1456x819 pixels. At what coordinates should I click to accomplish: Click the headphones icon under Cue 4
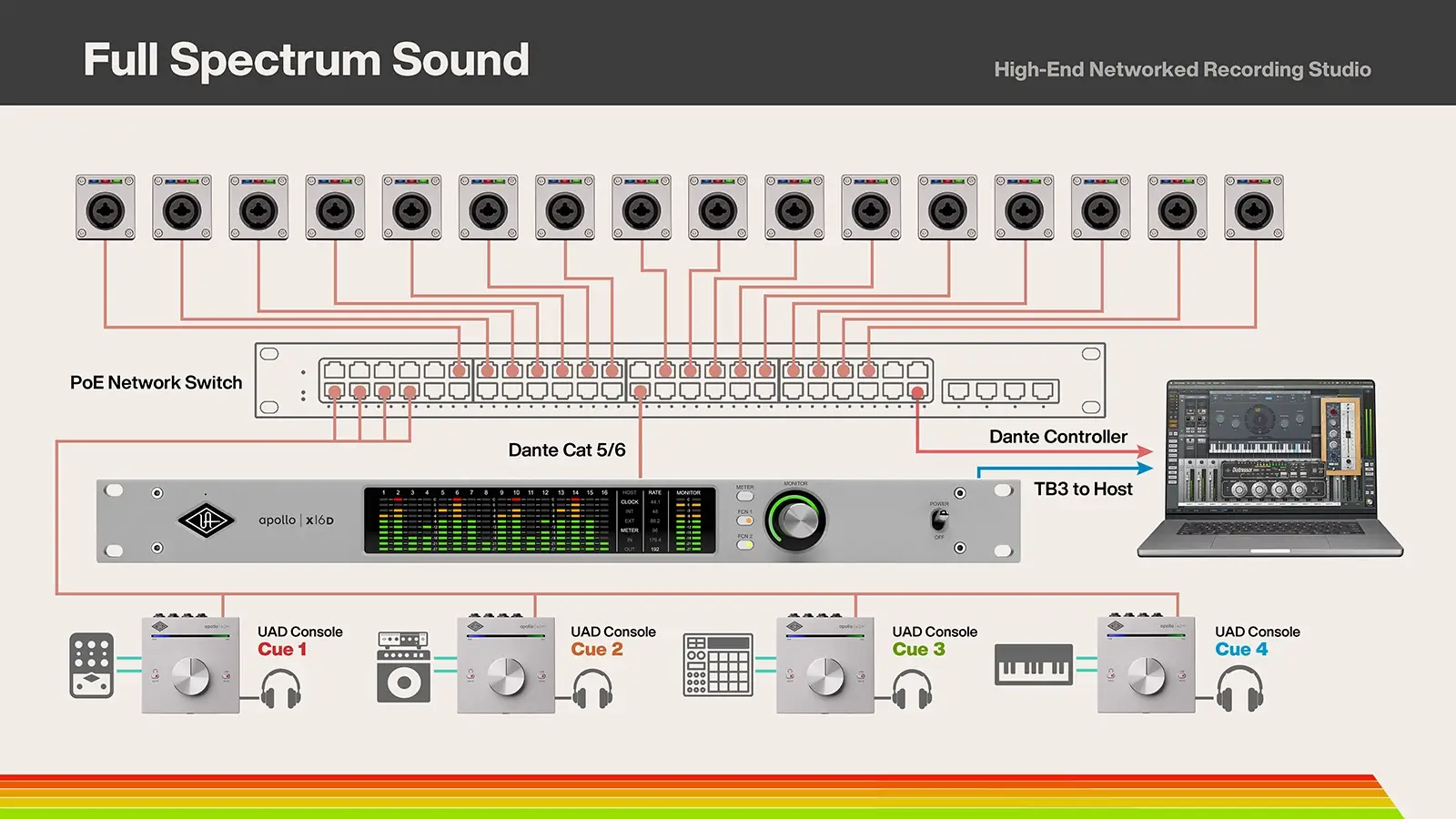tap(1239, 689)
